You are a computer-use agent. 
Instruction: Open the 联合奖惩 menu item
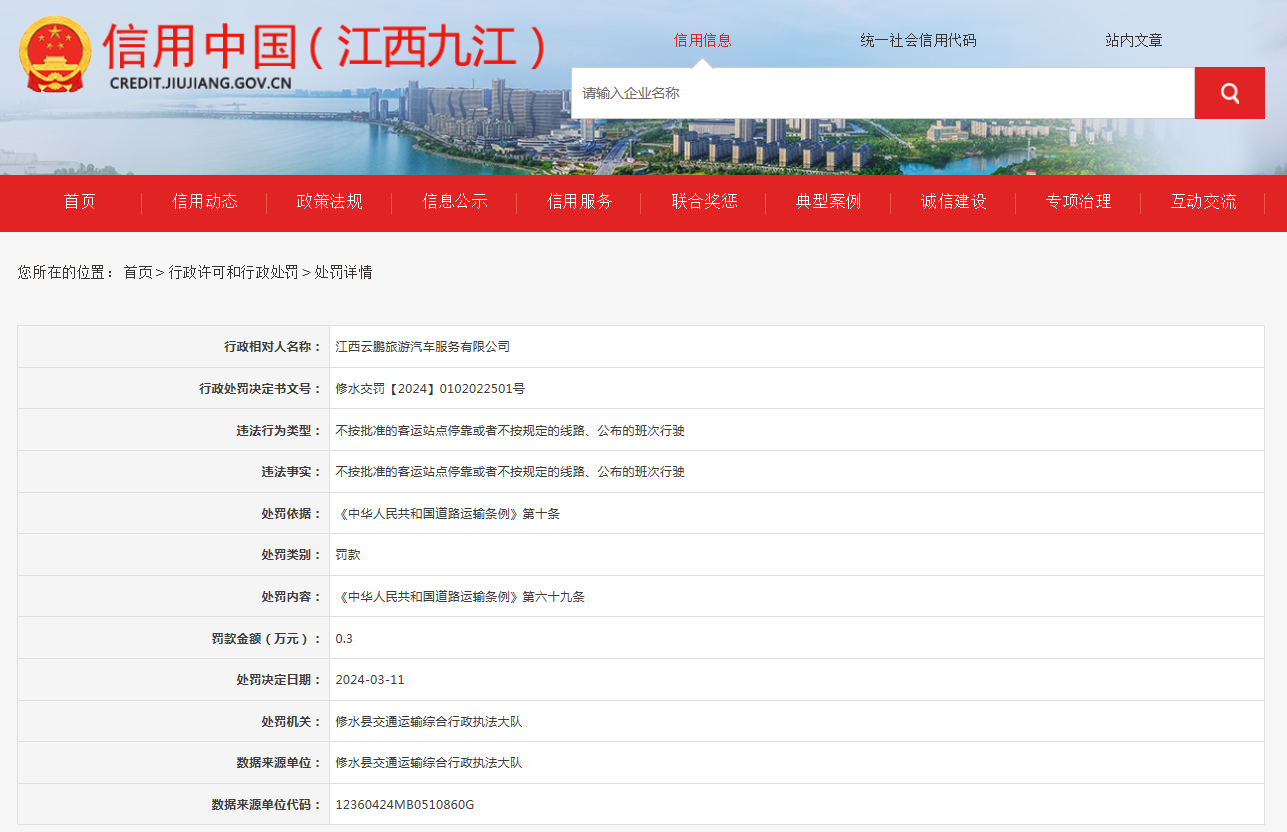(705, 202)
